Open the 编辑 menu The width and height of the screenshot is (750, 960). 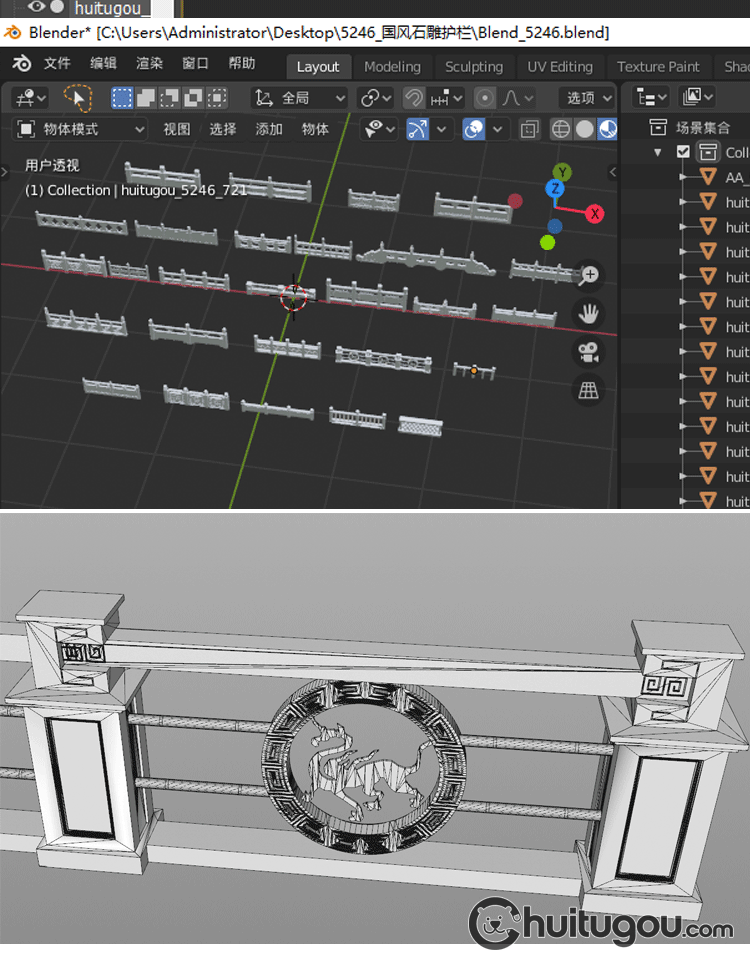point(103,64)
